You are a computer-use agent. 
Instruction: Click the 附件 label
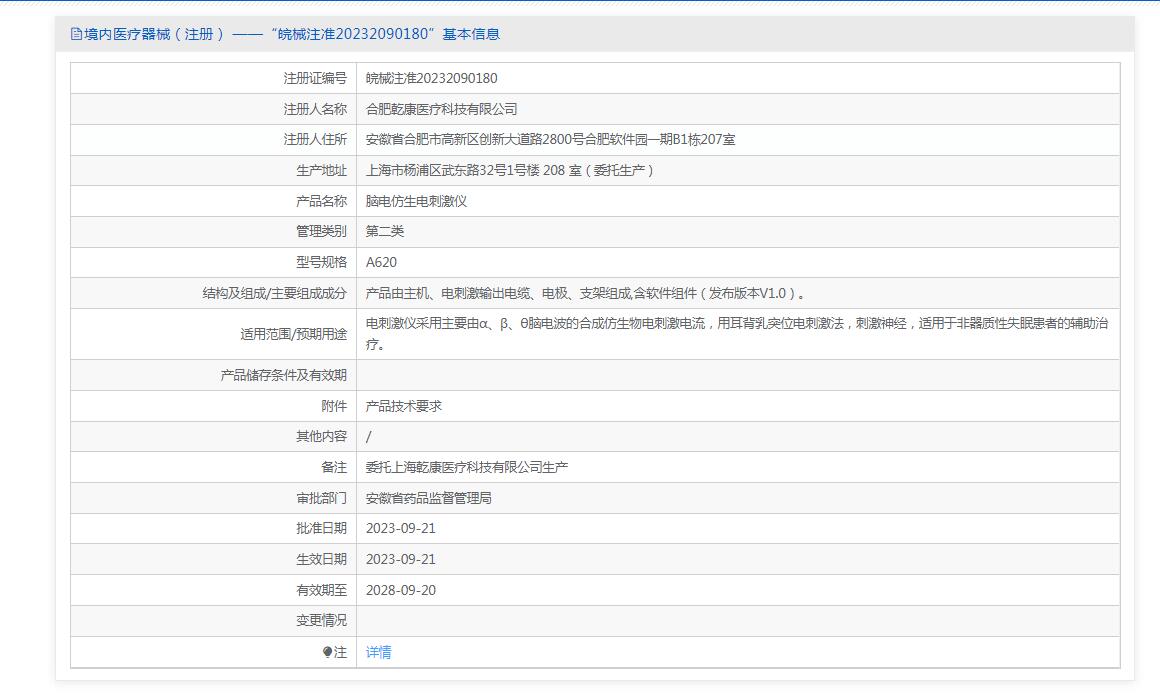(334, 406)
